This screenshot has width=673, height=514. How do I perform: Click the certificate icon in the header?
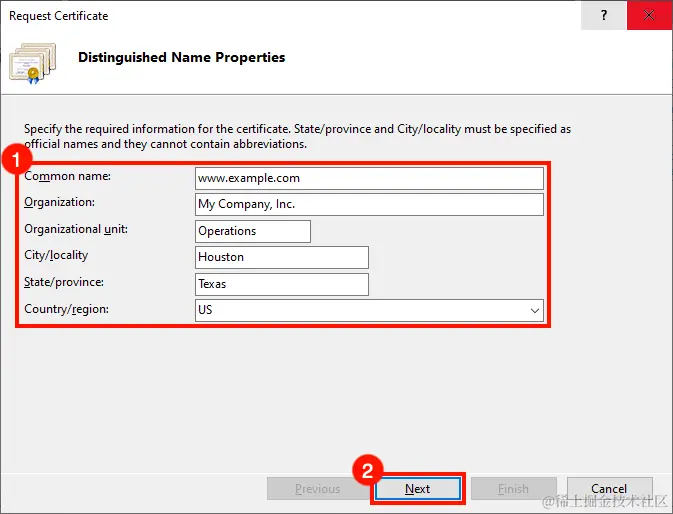pyautogui.click(x=33, y=63)
